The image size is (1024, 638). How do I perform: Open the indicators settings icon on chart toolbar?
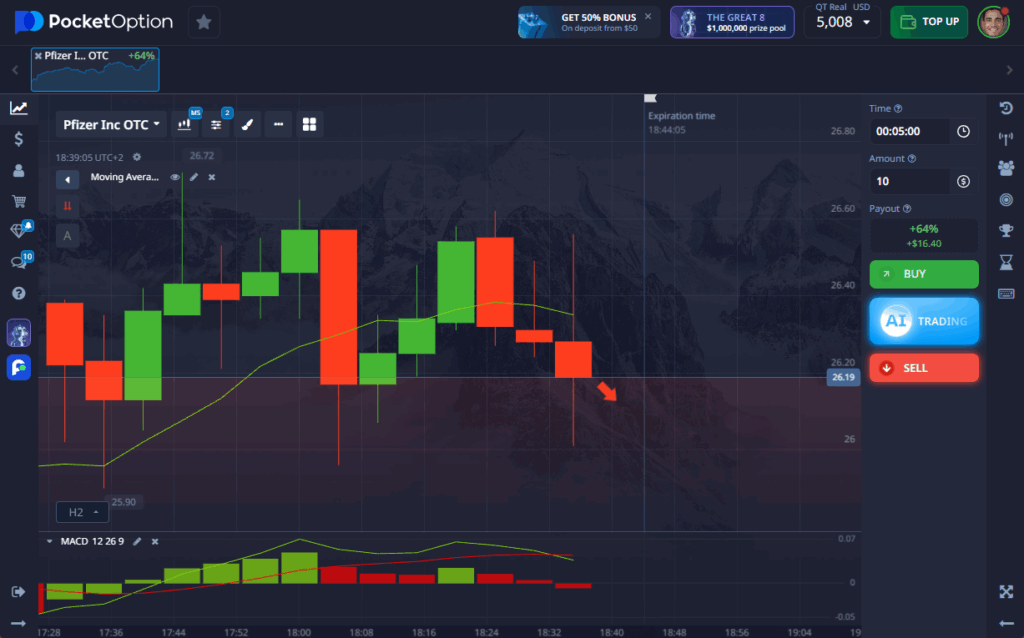tap(216, 124)
